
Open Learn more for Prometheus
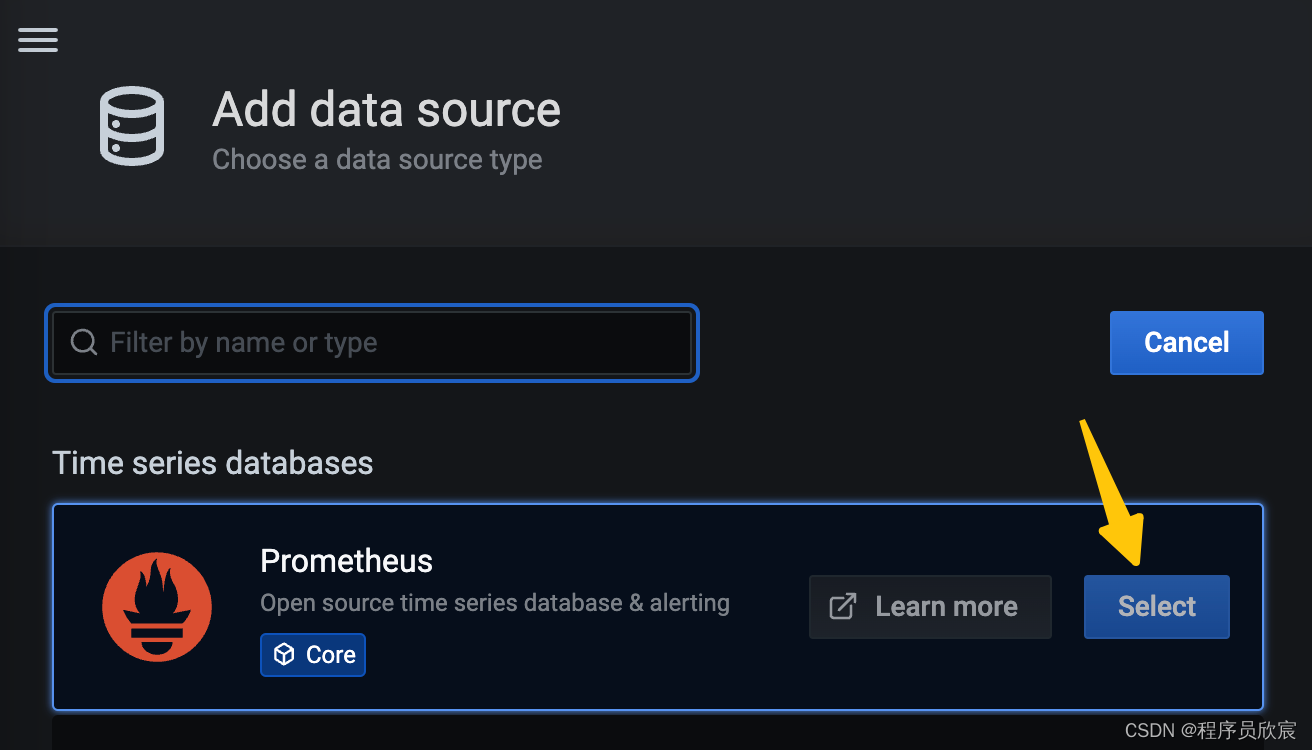pyautogui.click(x=930, y=607)
